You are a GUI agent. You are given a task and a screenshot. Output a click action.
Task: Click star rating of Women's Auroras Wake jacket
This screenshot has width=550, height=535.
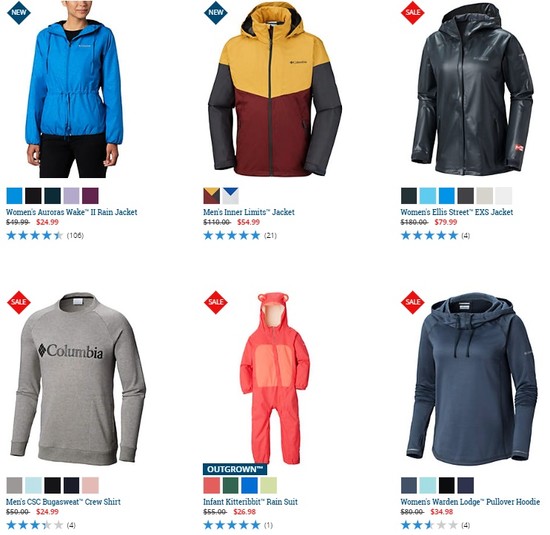point(34,235)
